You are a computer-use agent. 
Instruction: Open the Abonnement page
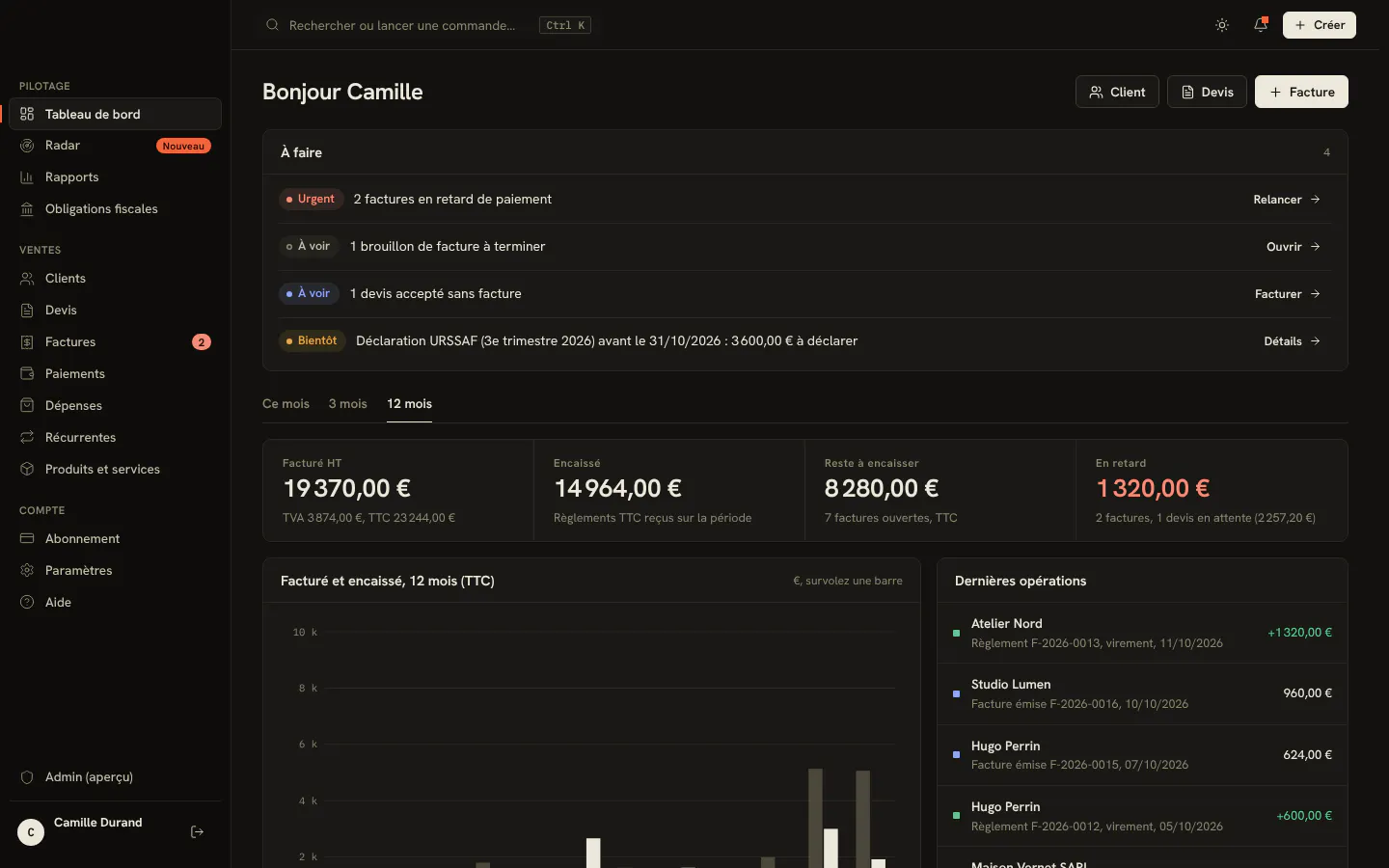[x=116, y=539]
